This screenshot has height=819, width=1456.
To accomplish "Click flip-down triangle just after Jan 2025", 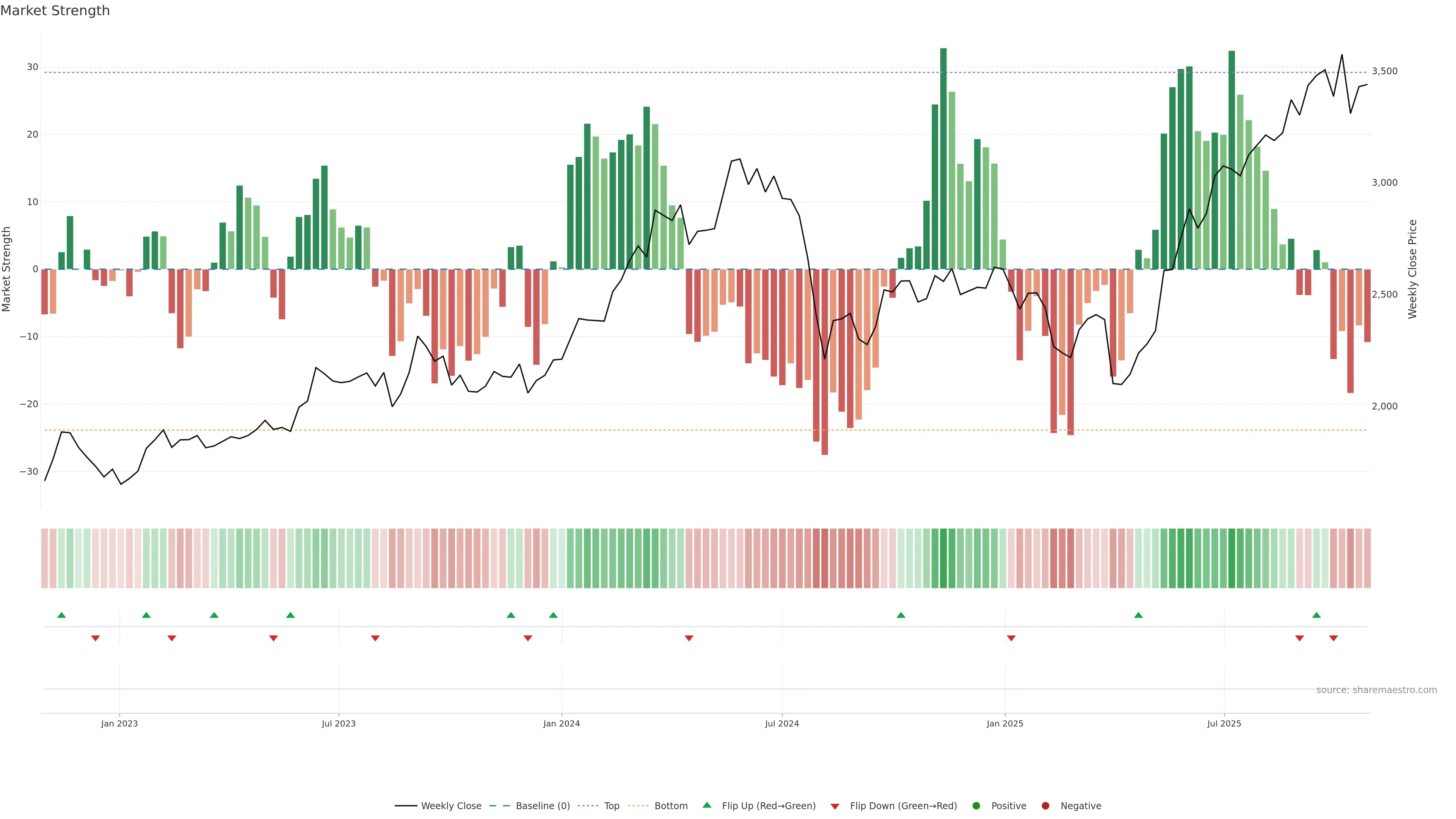I will (x=1011, y=638).
